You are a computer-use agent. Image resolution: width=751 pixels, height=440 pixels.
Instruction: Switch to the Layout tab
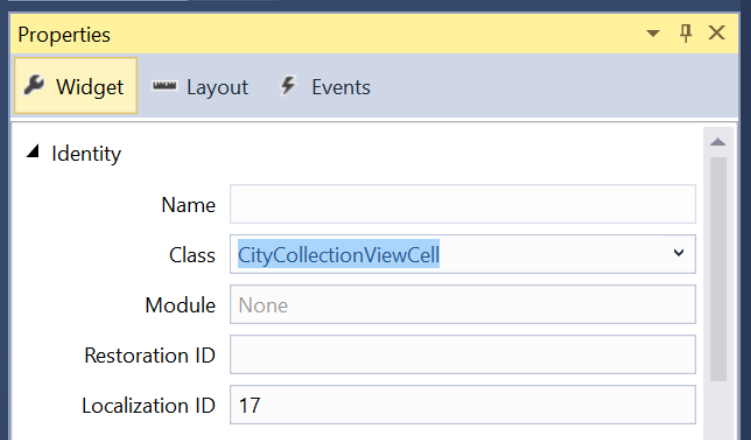click(200, 87)
